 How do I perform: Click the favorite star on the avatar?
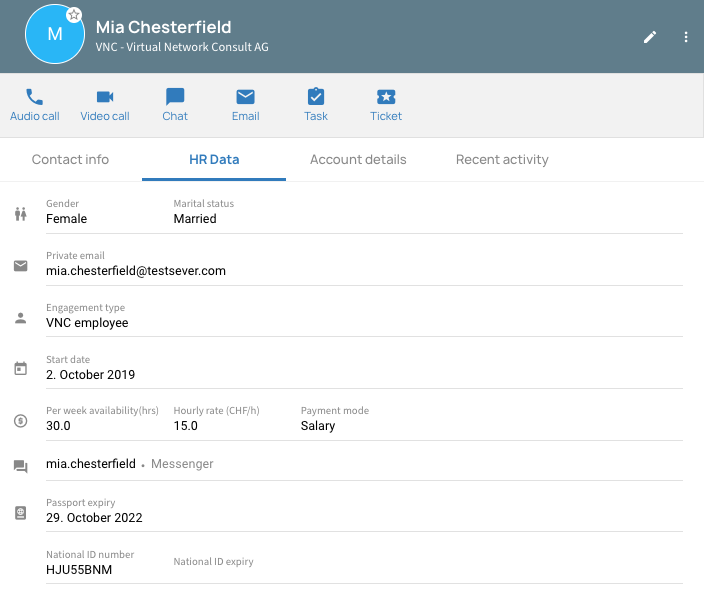74,15
